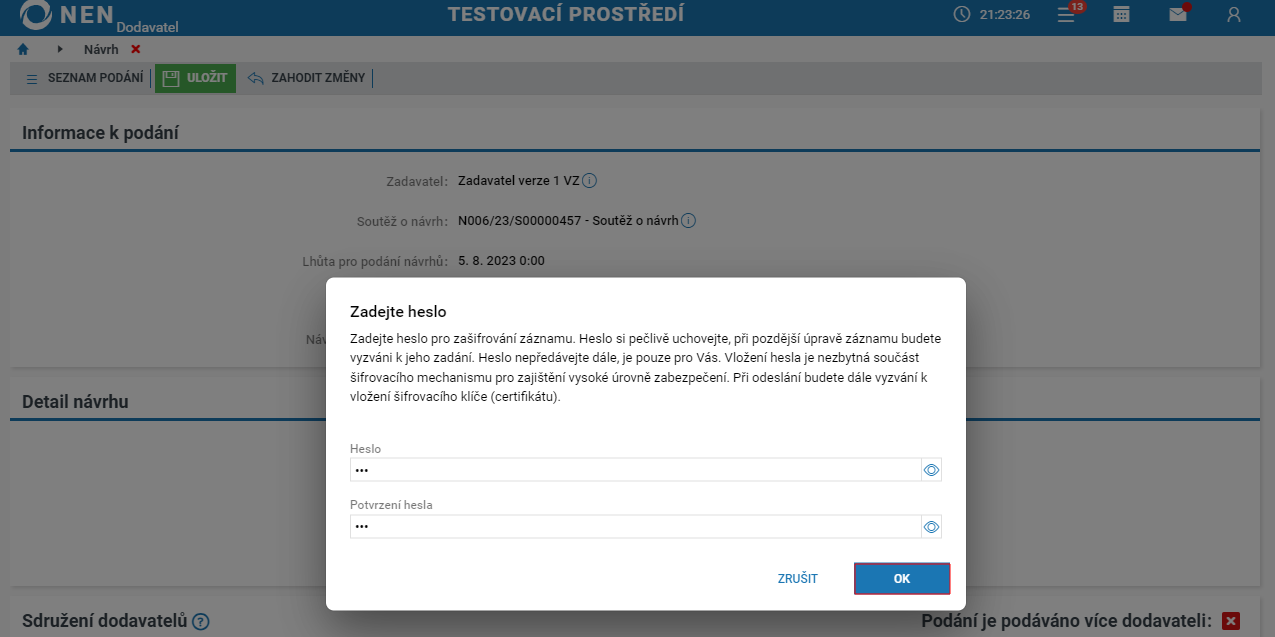
Task: Expand the breadcrumb arrow before Návrh
Action: coord(60,49)
